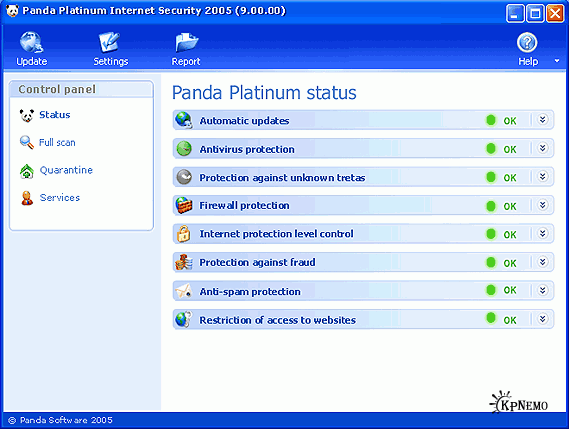The height and width of the screenshot is (429, 569).
Task: Click the Firewall protection brick wall icon
Action: click(184, 205)
